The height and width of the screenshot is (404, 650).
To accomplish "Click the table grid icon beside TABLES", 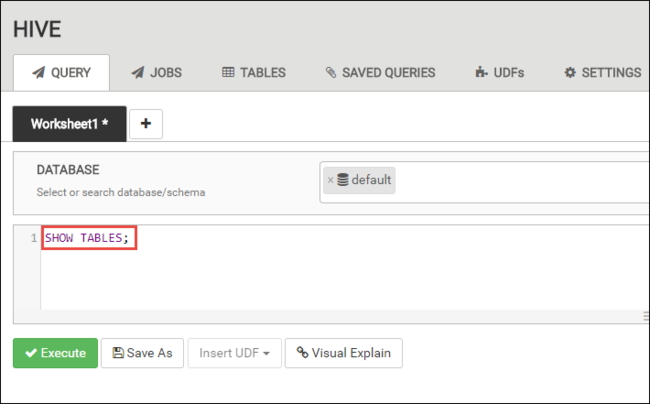I will 228,73.
